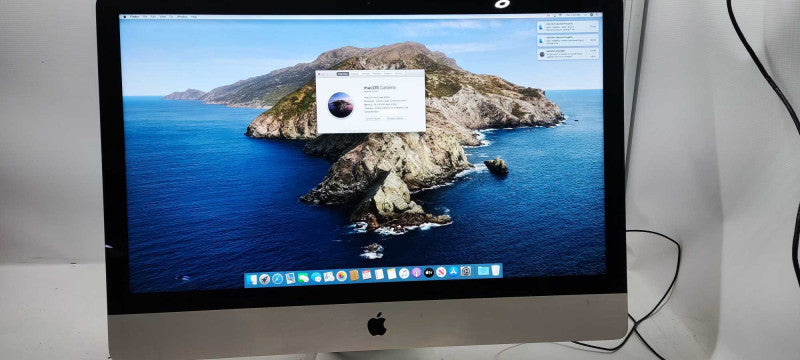Click the macOS Catalina round logo image
Image resolution: width=800 pixels, height=360 pixels.
(x=341, y=105)
